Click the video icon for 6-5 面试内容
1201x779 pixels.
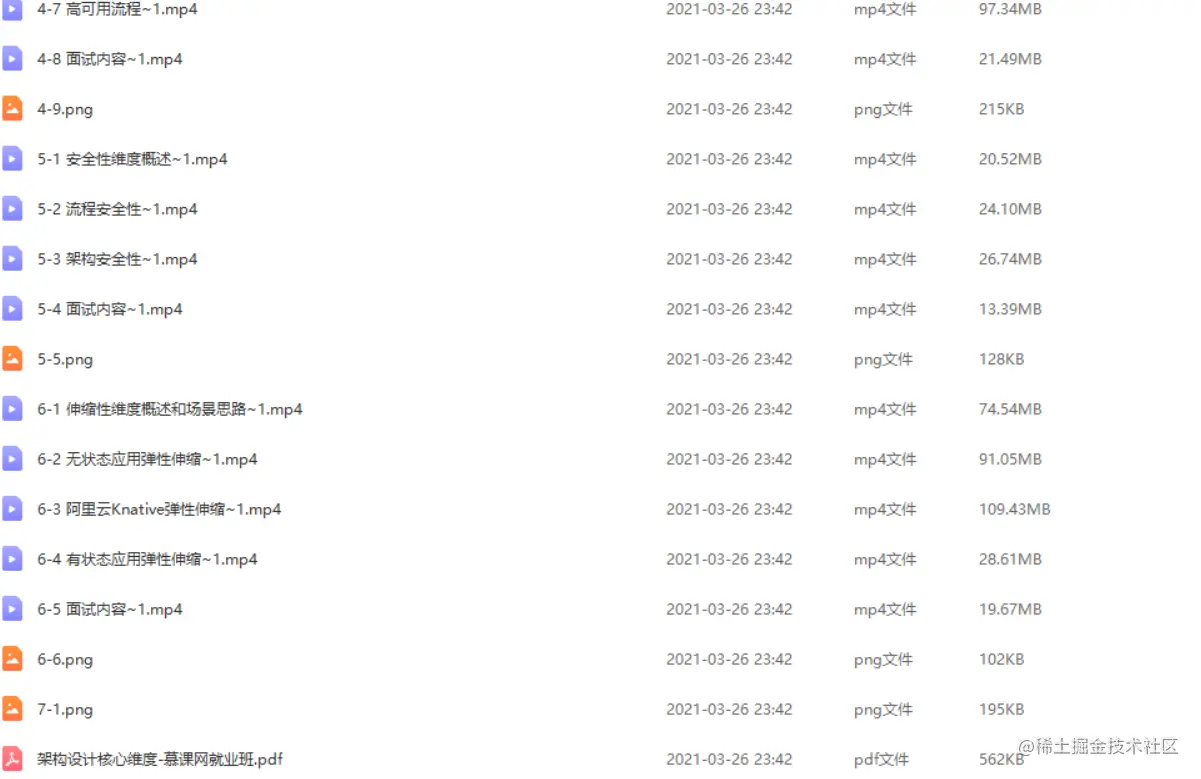(x=12, y=609)
